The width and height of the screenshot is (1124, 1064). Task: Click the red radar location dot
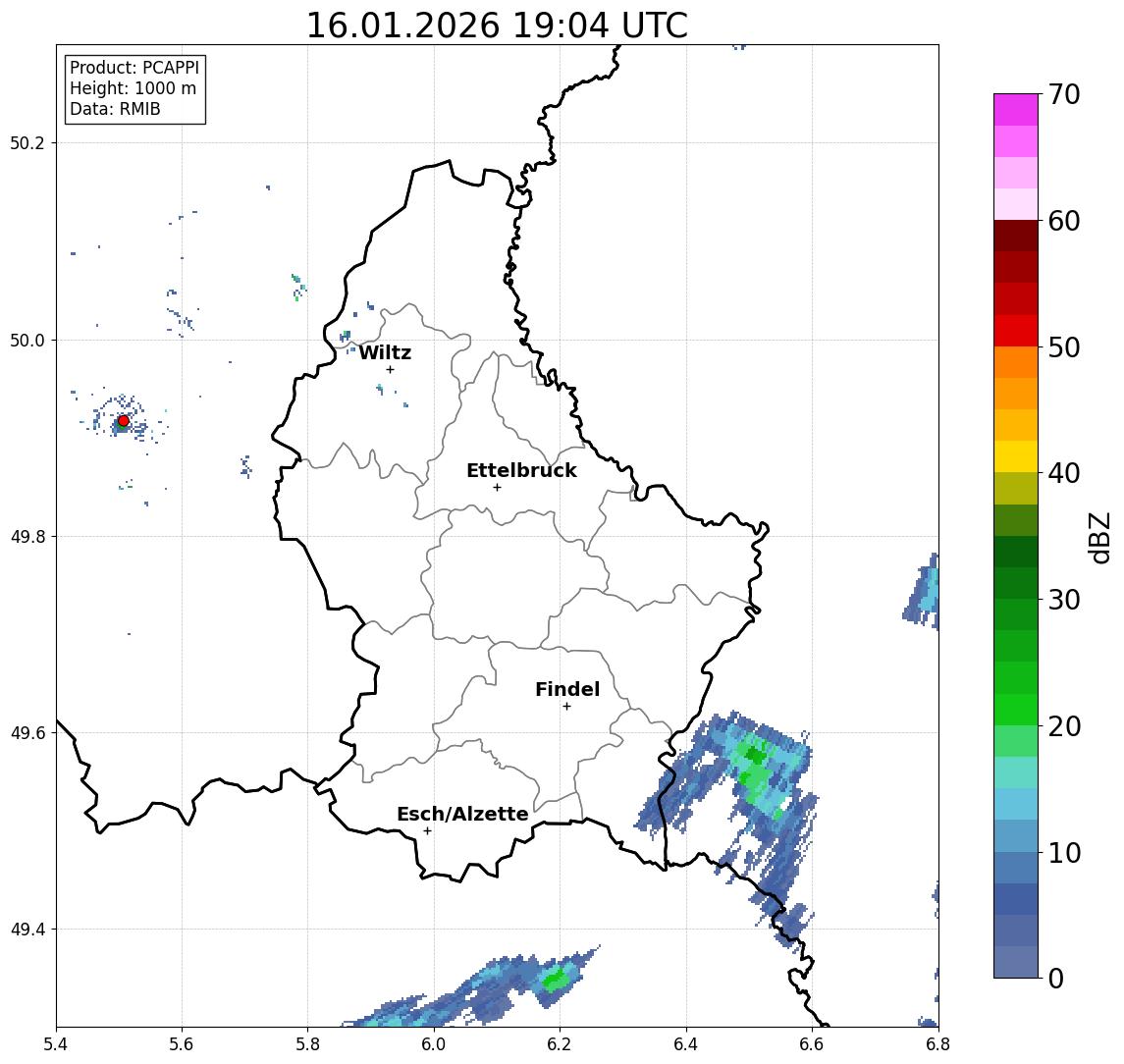pyautogui.click(x=124, y=421)
